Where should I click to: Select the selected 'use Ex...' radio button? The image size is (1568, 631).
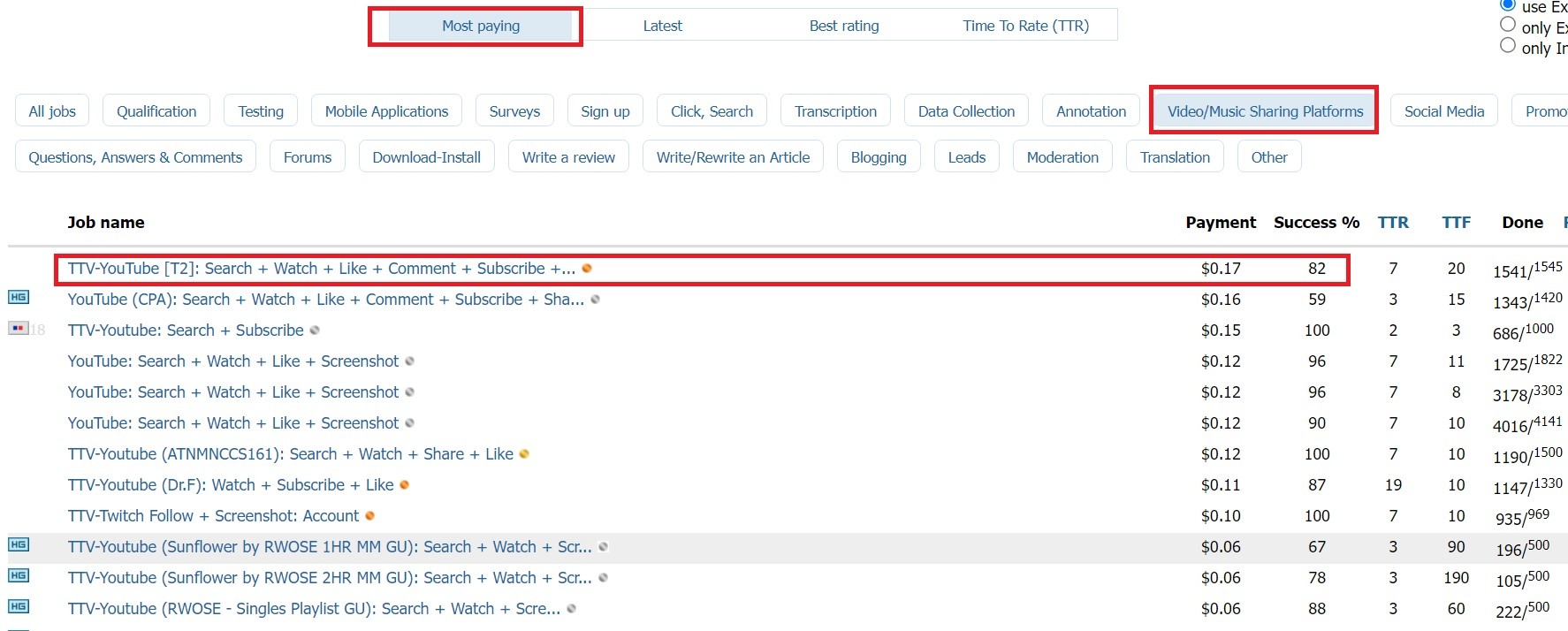(1508, 4)
